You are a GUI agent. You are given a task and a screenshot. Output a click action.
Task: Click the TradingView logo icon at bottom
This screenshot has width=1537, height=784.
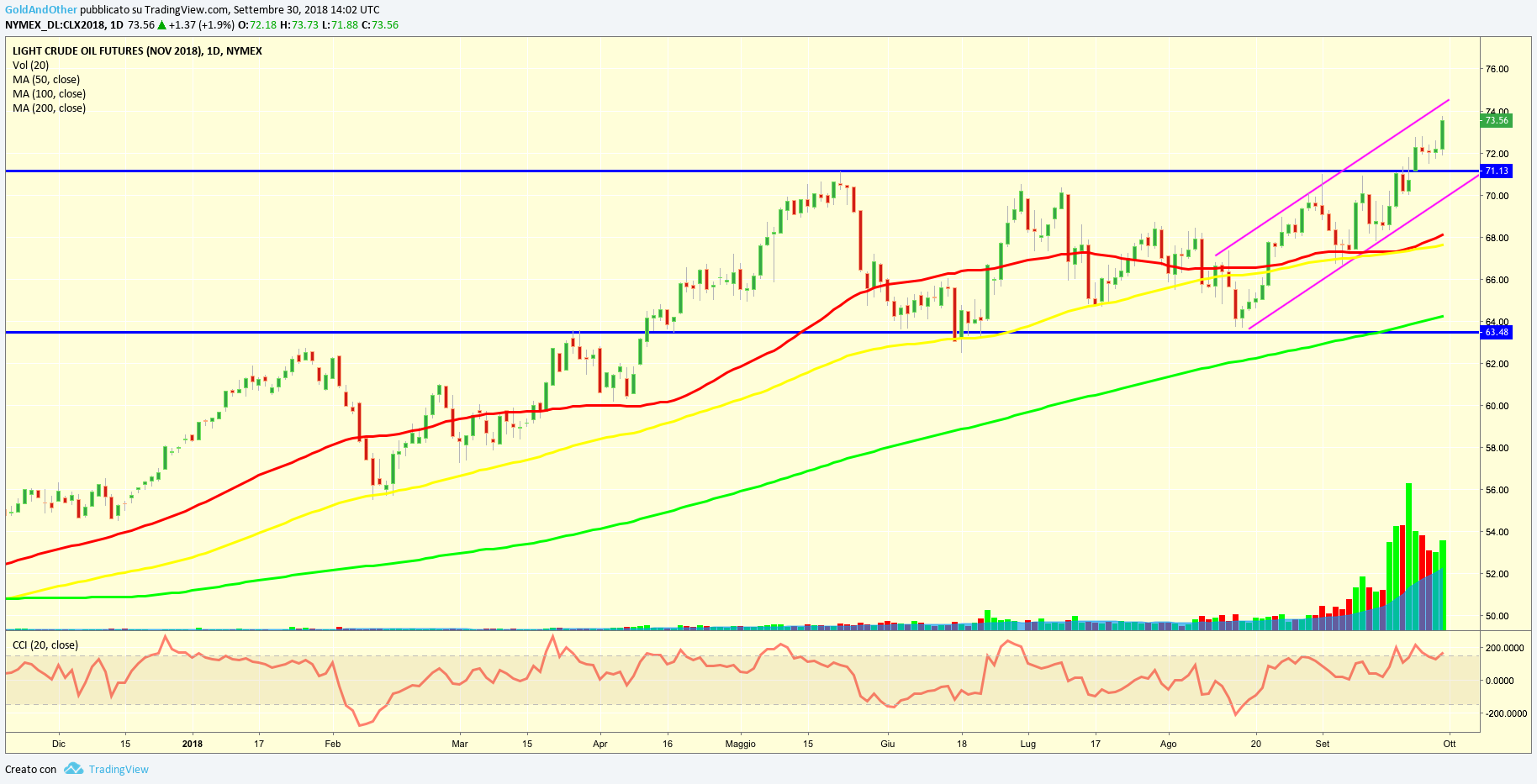tap(73, 768)
